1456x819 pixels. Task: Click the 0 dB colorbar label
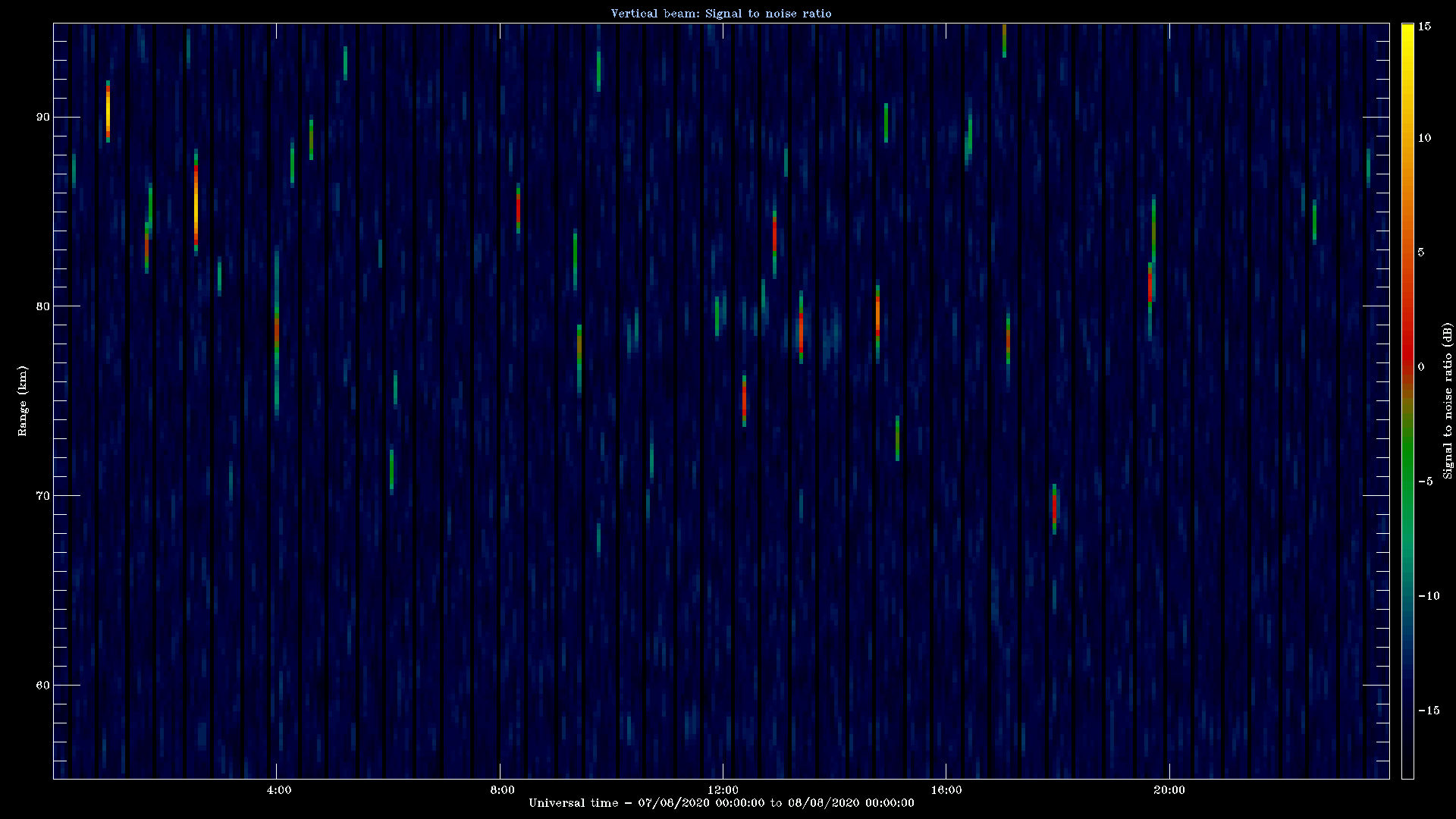1421,367
